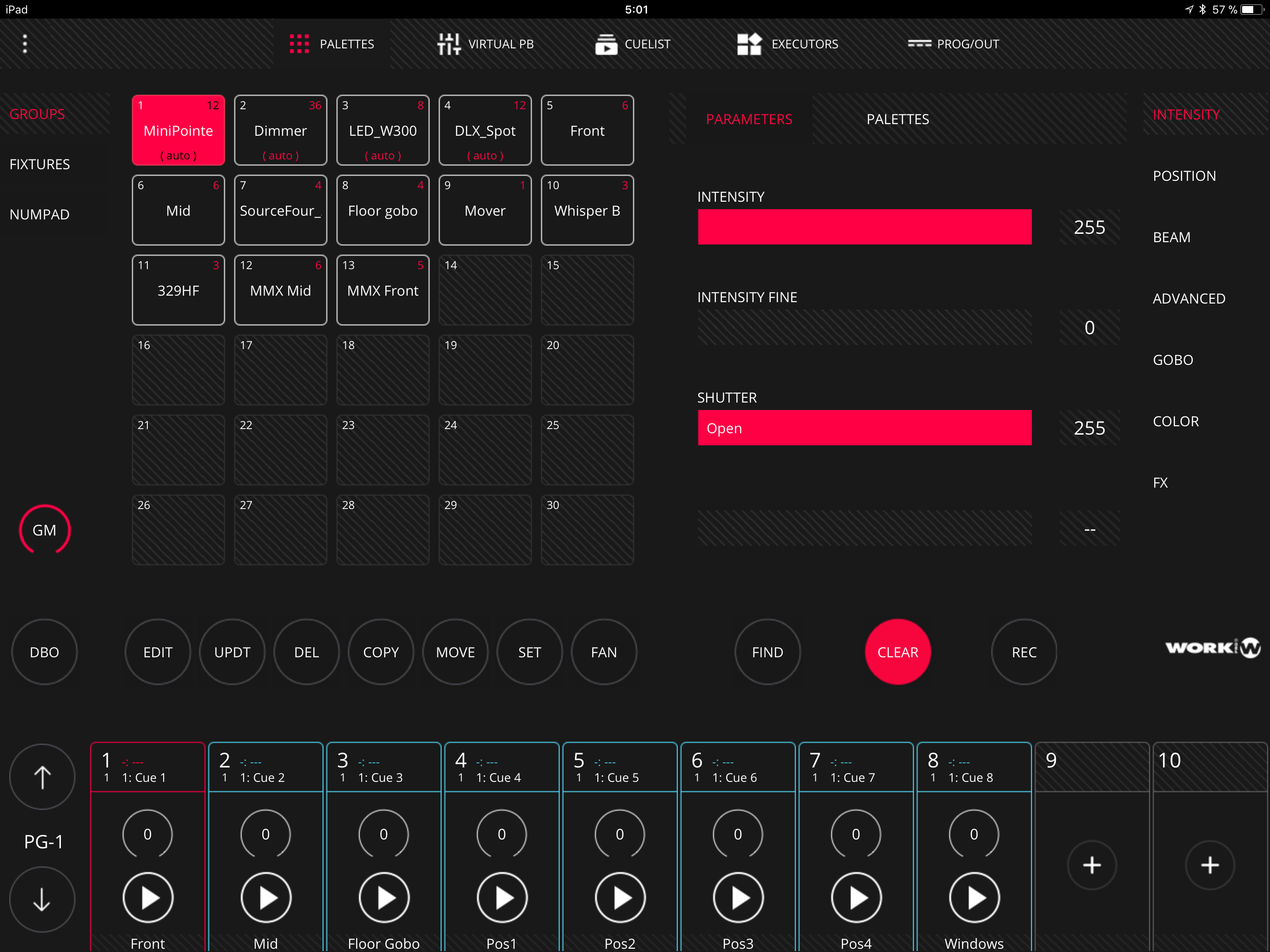Expand the GOBO parameter category
This screenshot has height=952, width=1270.
(x=1172, y=360)
